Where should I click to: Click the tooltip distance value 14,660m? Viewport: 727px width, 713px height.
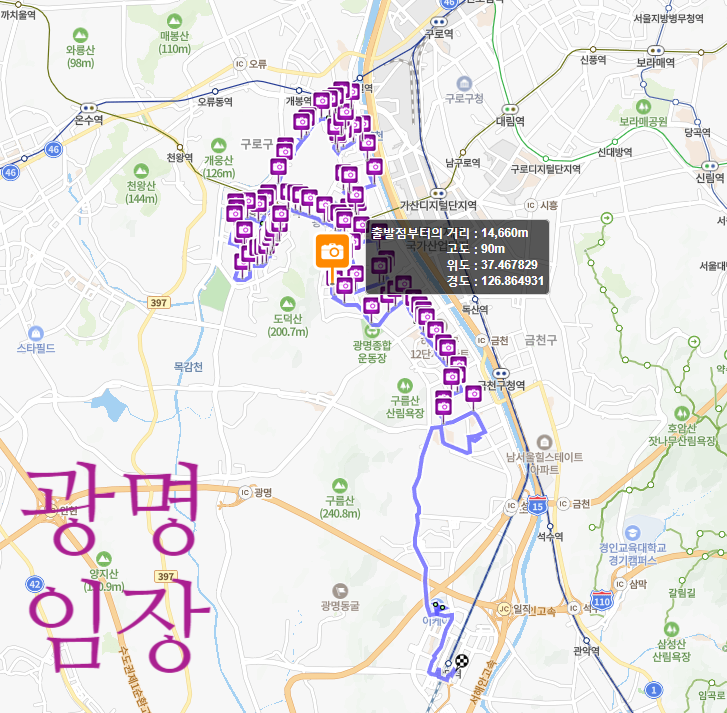point(504,233)
